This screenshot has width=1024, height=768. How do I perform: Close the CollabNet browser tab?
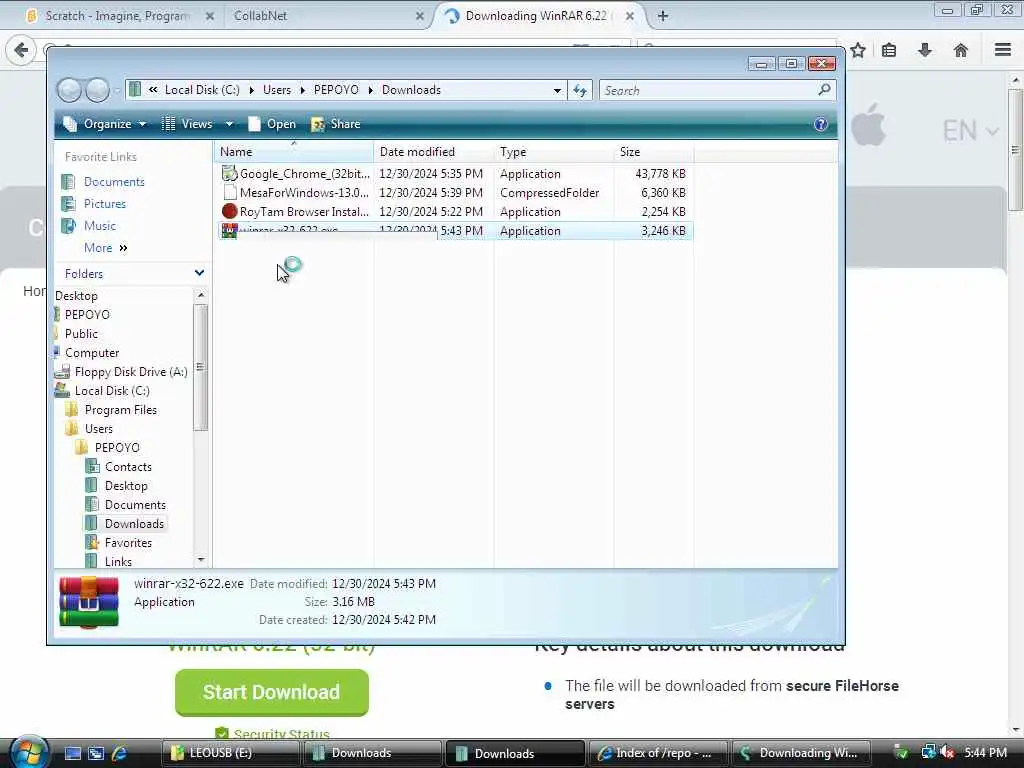pos(419,16)
